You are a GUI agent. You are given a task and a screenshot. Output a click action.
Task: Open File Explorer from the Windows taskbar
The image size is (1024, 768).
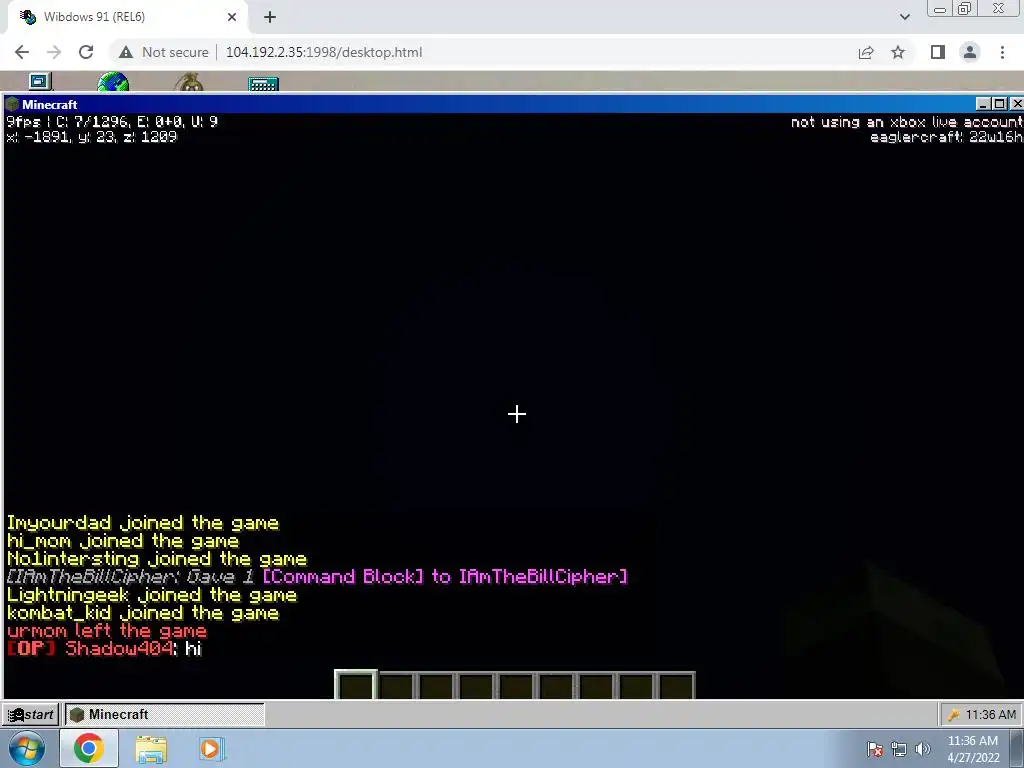pos(151,749)
